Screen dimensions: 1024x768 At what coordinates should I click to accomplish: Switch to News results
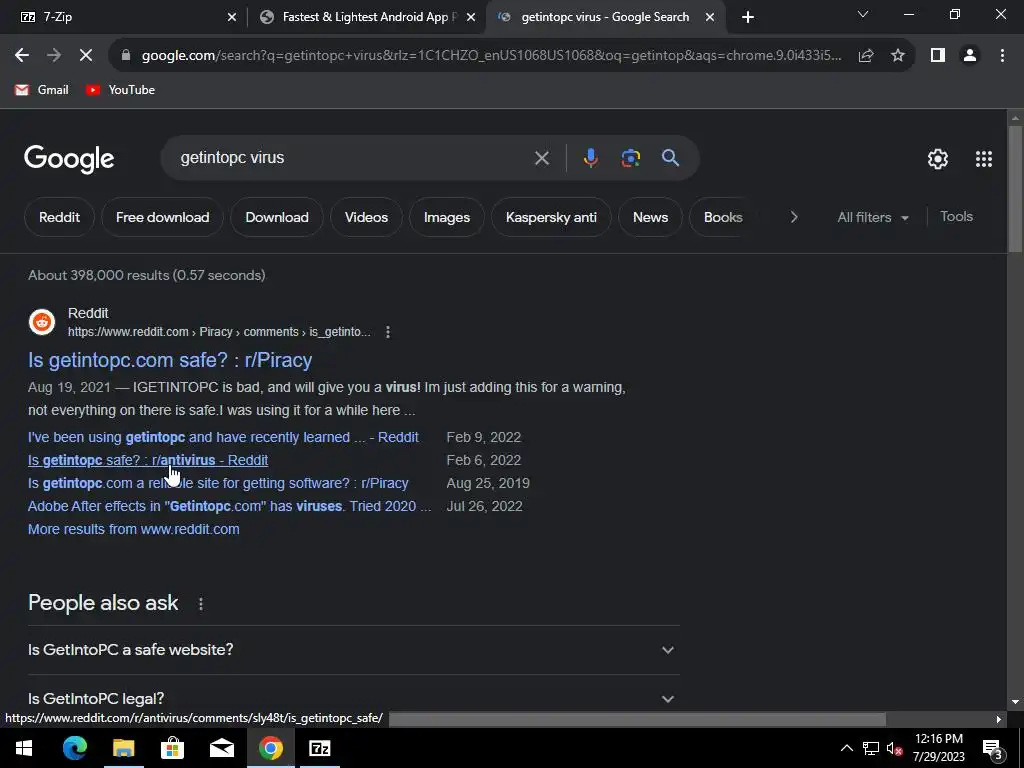point(650,217)
